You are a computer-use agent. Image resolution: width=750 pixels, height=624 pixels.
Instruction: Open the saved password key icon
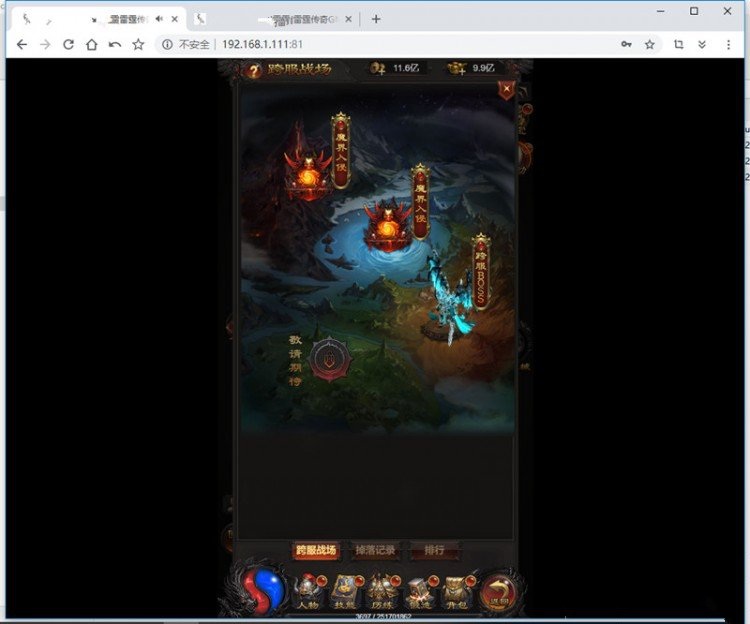click(x=626, y=44)
